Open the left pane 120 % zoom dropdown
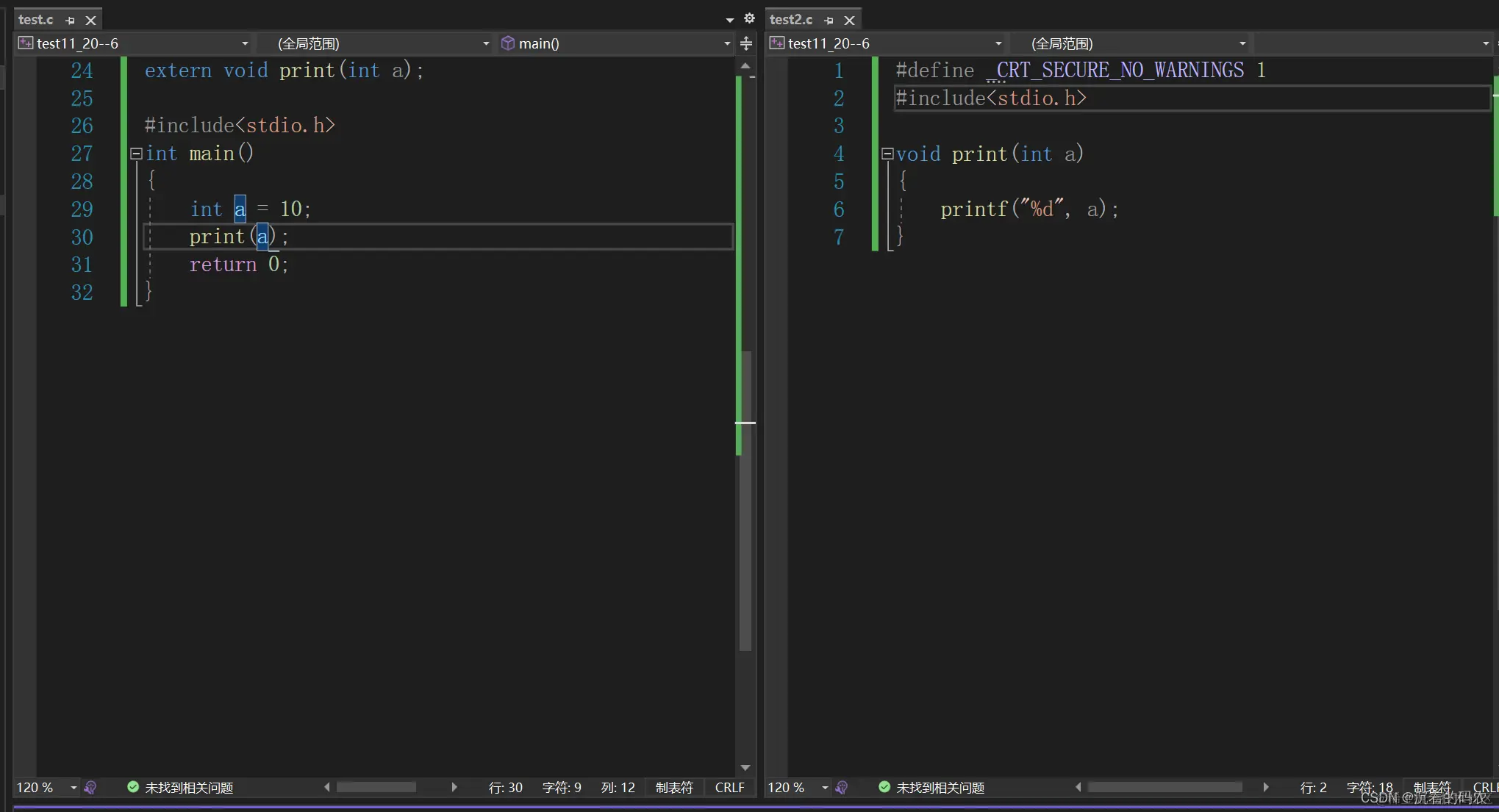This screenshot has height=812, width=1499. click(x=74, y=788)
